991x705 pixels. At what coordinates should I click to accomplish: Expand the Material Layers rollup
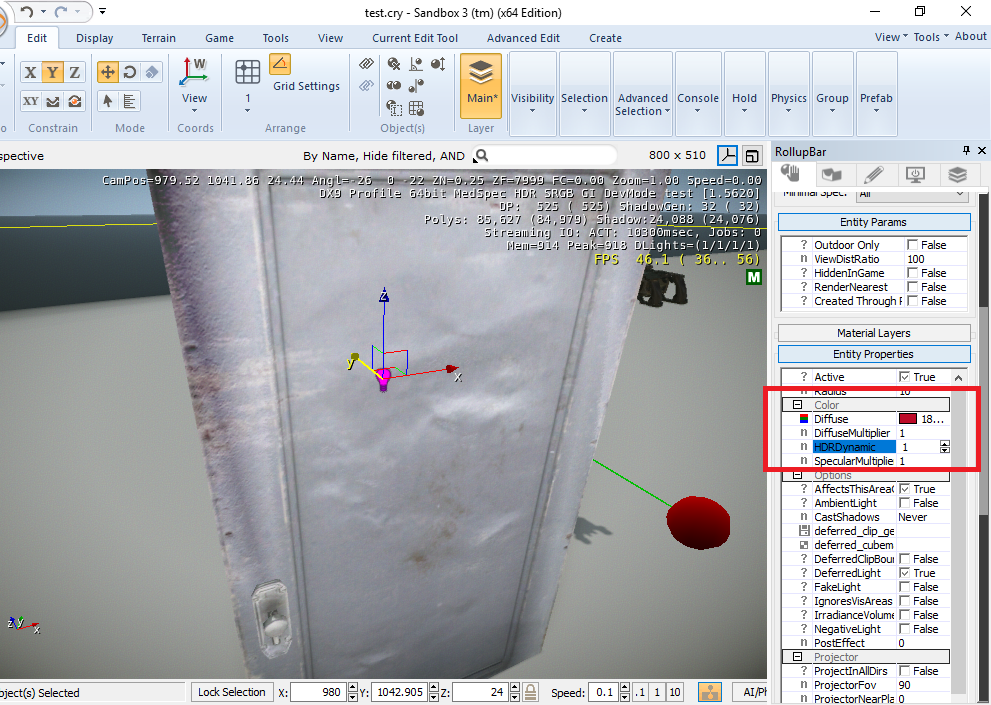(x=873, y=333)
